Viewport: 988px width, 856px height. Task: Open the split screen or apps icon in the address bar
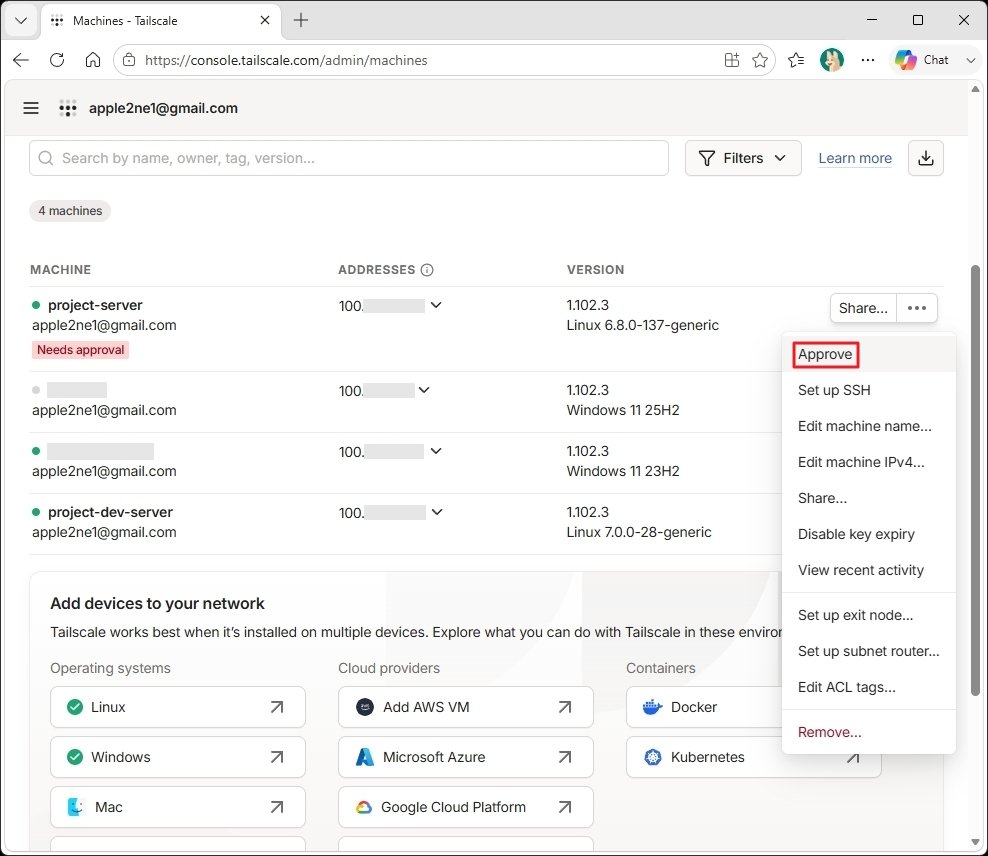(732, 60)
